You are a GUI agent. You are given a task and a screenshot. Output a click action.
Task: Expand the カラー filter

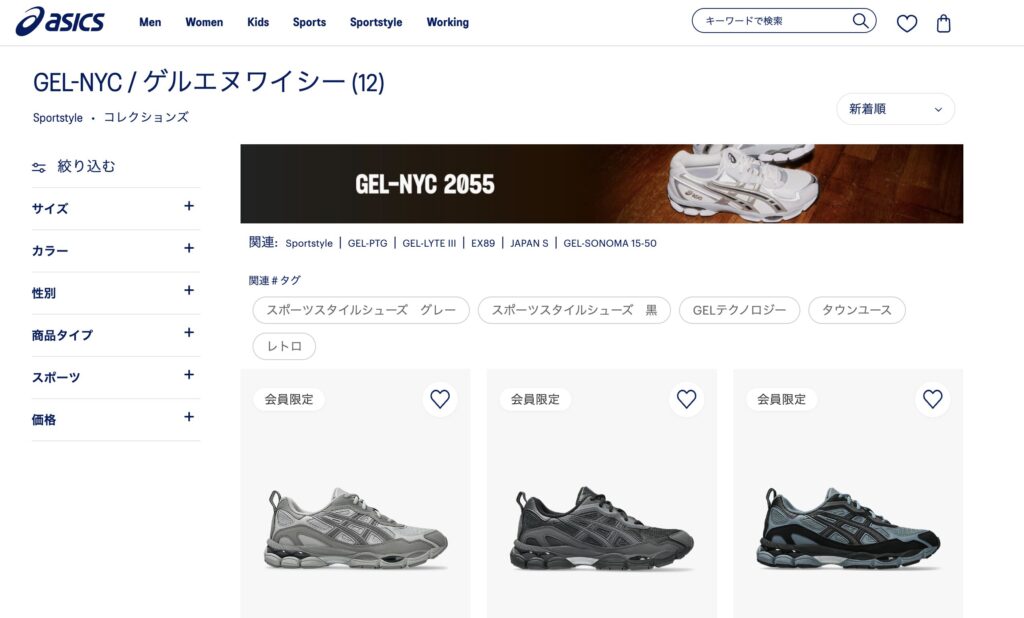coord(116,250)
